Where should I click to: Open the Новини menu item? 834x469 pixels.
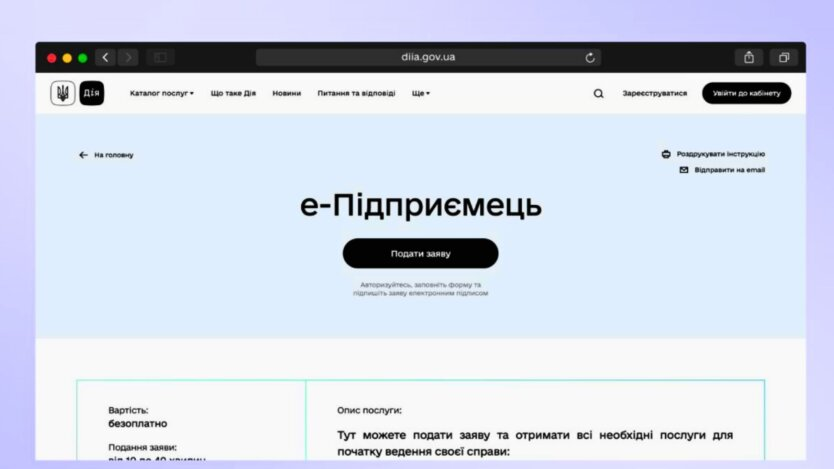click(287, 93)
